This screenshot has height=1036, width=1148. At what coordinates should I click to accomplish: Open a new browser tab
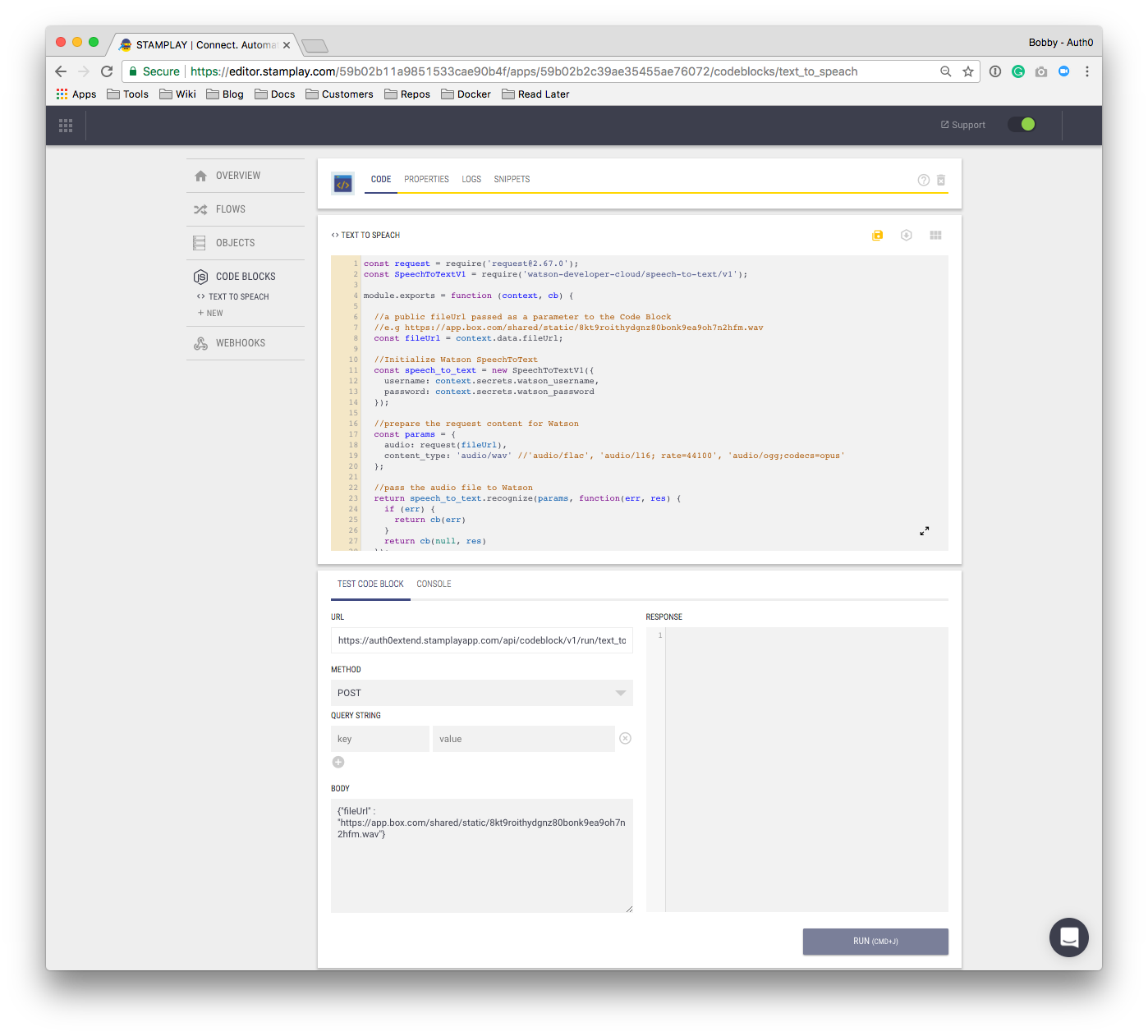pos(315,46)
